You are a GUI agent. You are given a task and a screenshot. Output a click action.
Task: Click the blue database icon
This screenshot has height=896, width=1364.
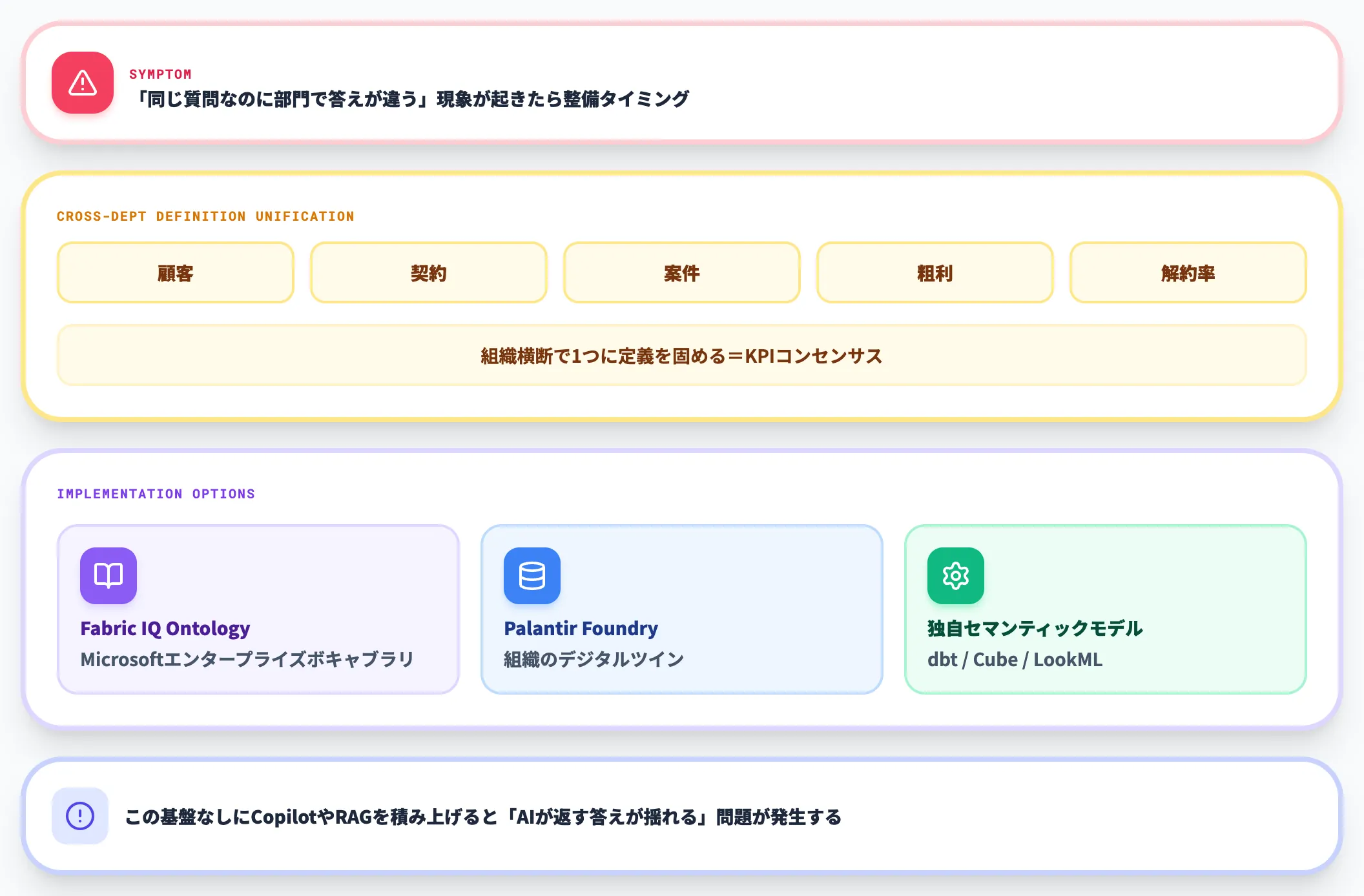pos(532,576)
